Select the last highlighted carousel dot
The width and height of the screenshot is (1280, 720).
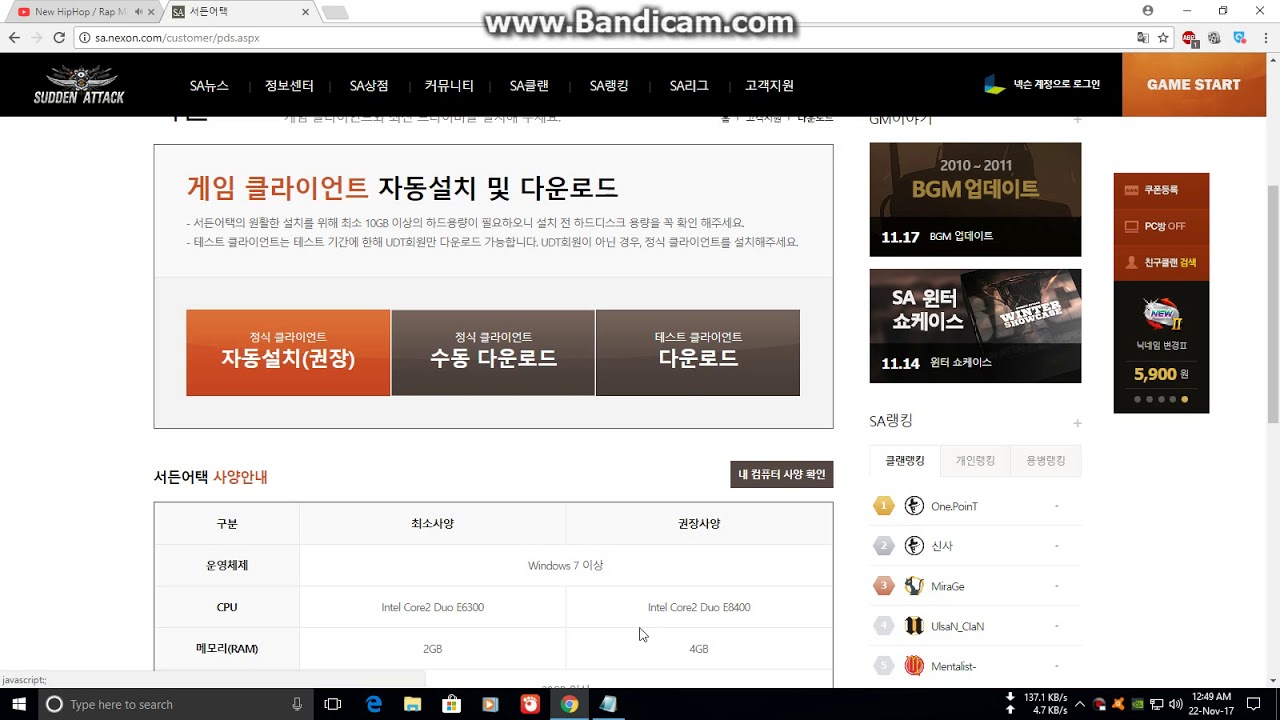click(1185, 399)
